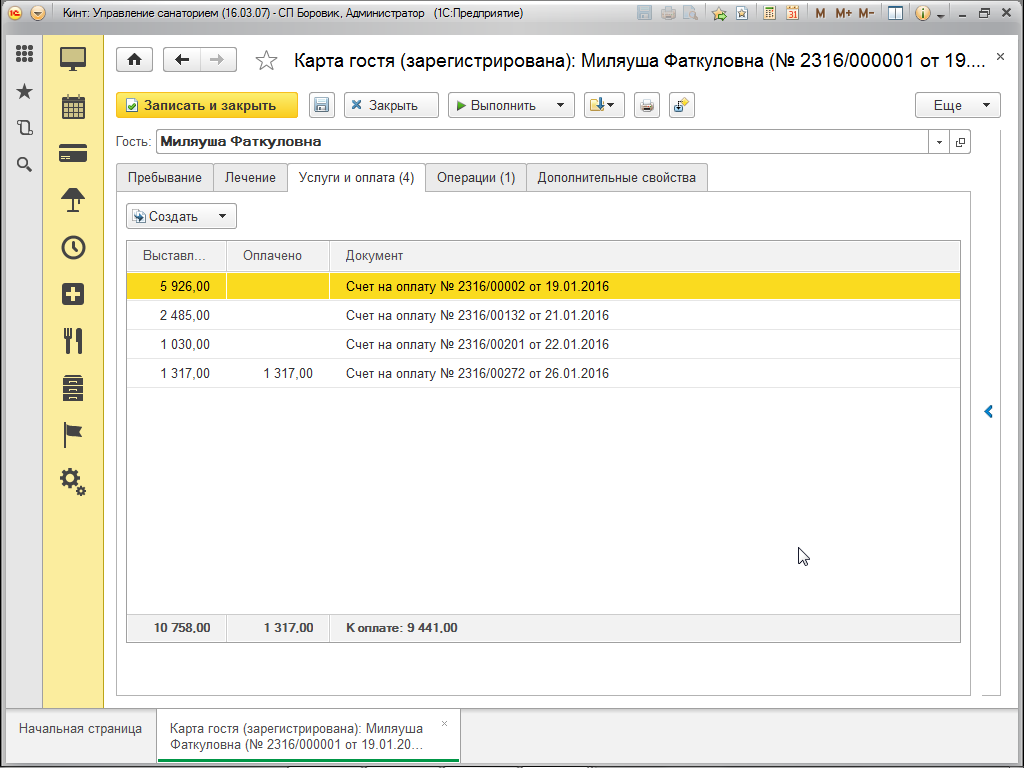Image resolution: width=1024 pixels, height=768 pixels.
Task: Go to the home page button
Action: tap(135, 60)
